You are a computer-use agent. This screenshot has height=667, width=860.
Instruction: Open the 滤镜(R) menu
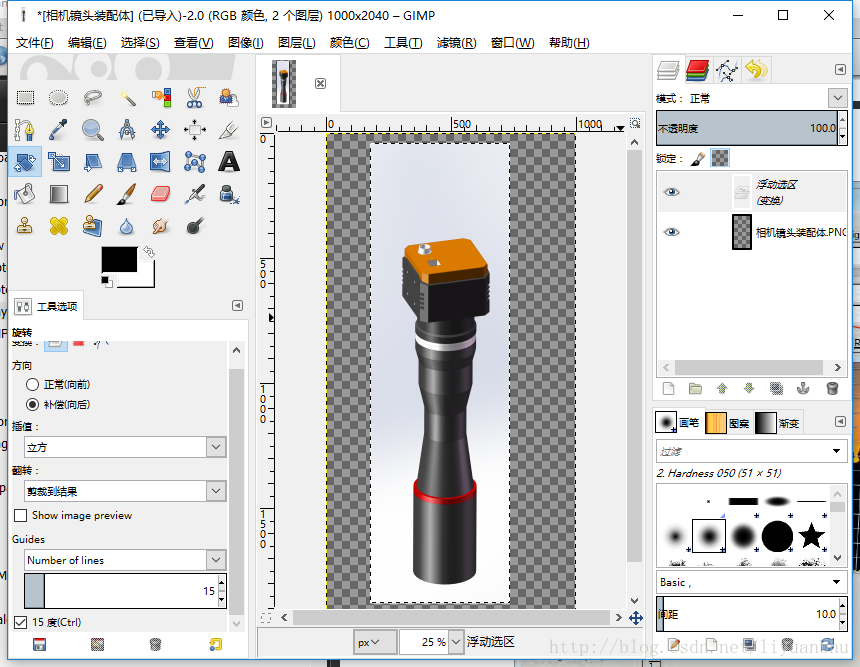tap(456, 43)
